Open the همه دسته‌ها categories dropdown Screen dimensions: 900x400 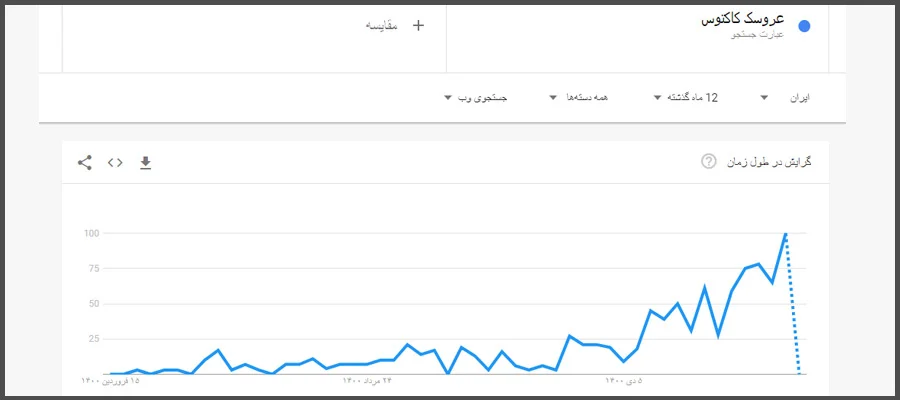pyautogui.click(x=579, y=98)
